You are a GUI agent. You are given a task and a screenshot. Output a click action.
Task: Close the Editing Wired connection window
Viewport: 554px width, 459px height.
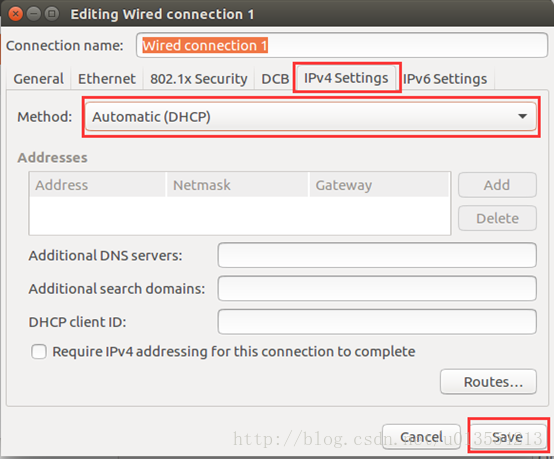point(15,14)
